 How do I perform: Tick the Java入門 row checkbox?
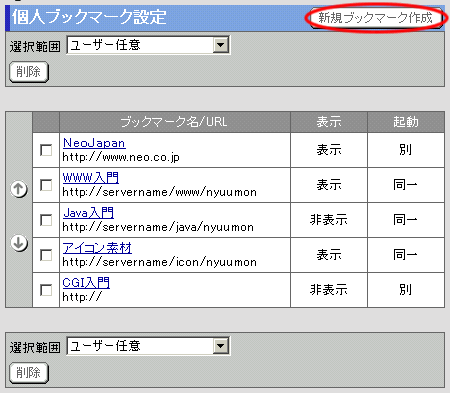[x=46, y=220]
